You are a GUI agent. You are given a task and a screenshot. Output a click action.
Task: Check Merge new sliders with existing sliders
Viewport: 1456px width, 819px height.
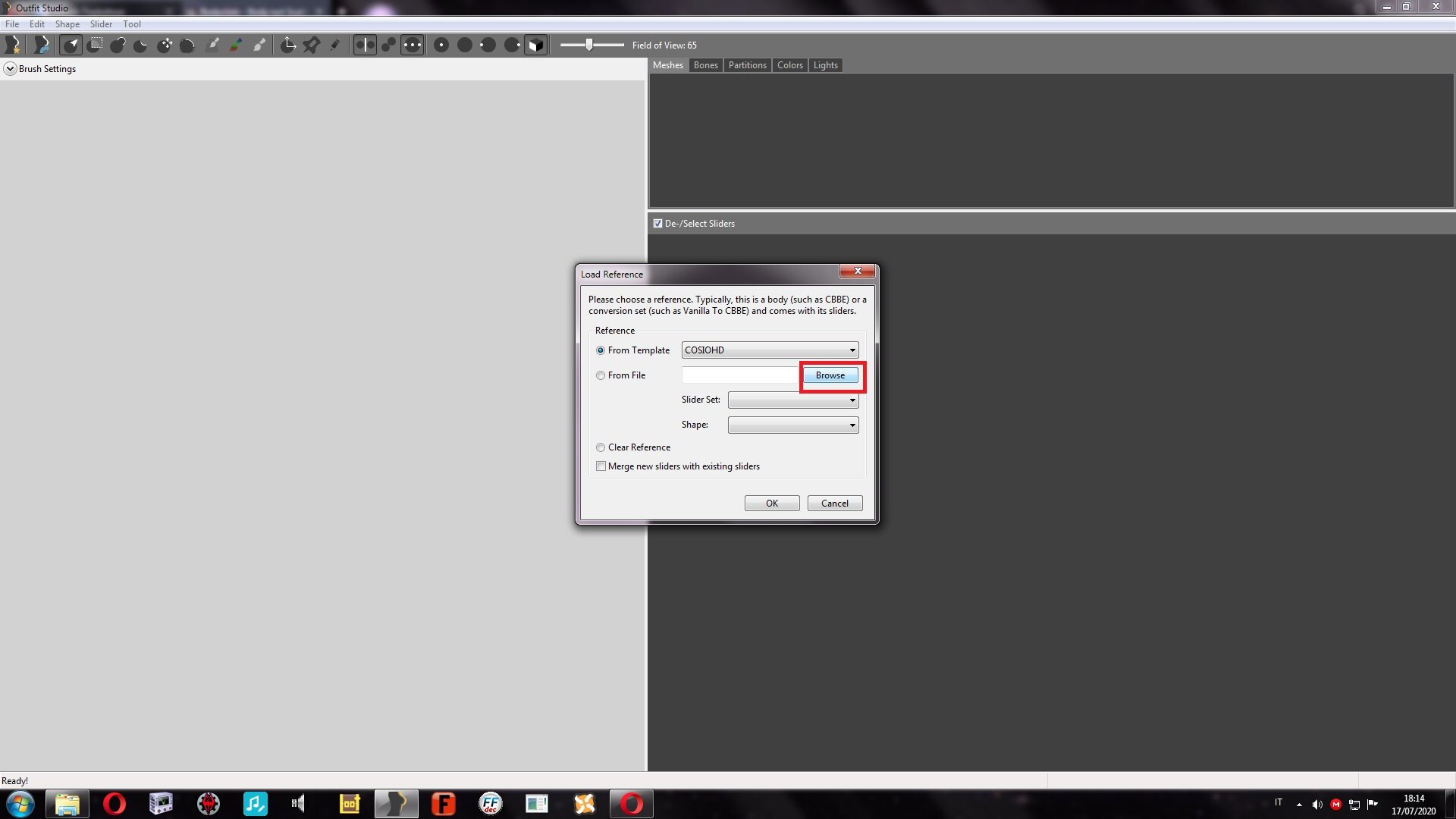point(601,466)
